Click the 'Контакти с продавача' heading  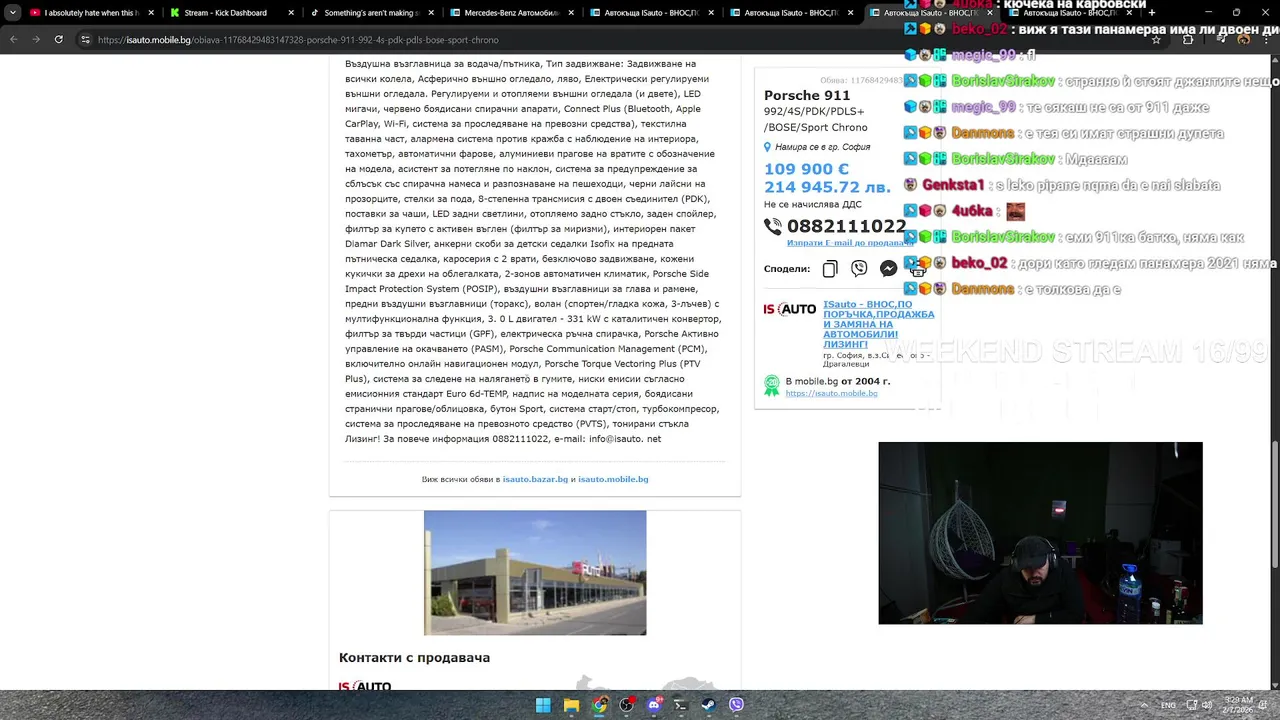(414, 658)
